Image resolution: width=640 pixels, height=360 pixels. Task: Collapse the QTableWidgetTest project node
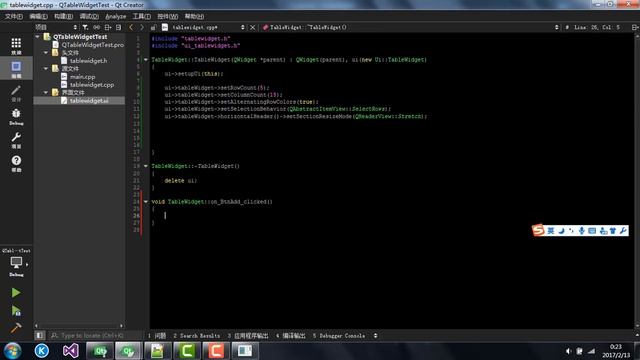[38, 37]
